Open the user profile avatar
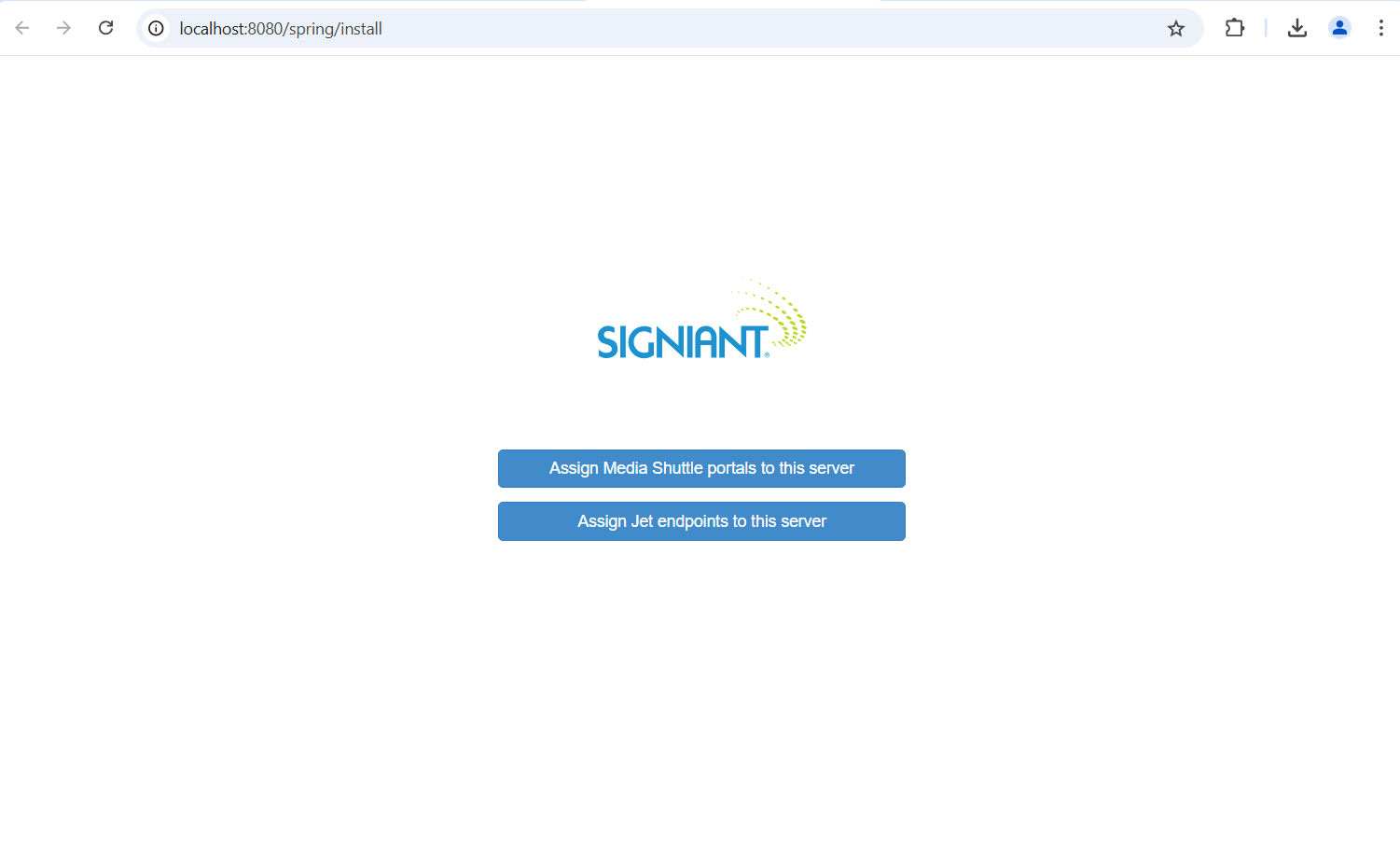 pos(1339,28)
